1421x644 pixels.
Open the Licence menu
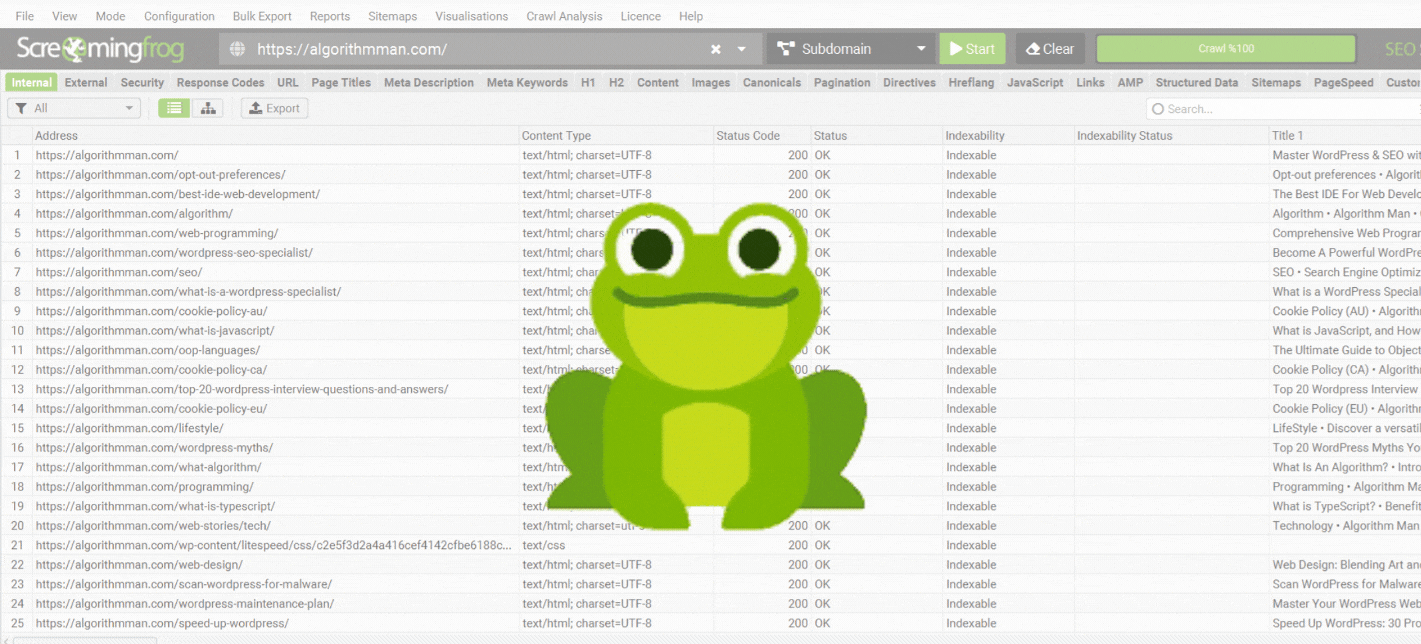click(x=640, y=16)
